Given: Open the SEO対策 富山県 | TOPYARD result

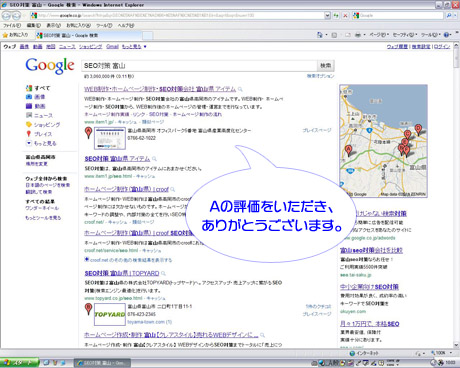Looking at the screenshot, I should tap(122, 273).
